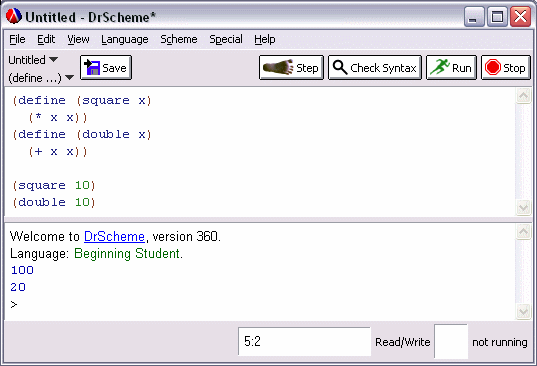537x366 pixels.
Task: Click the red octagon Stop icon
Action: pyautogui.click(x=492, y=67)
